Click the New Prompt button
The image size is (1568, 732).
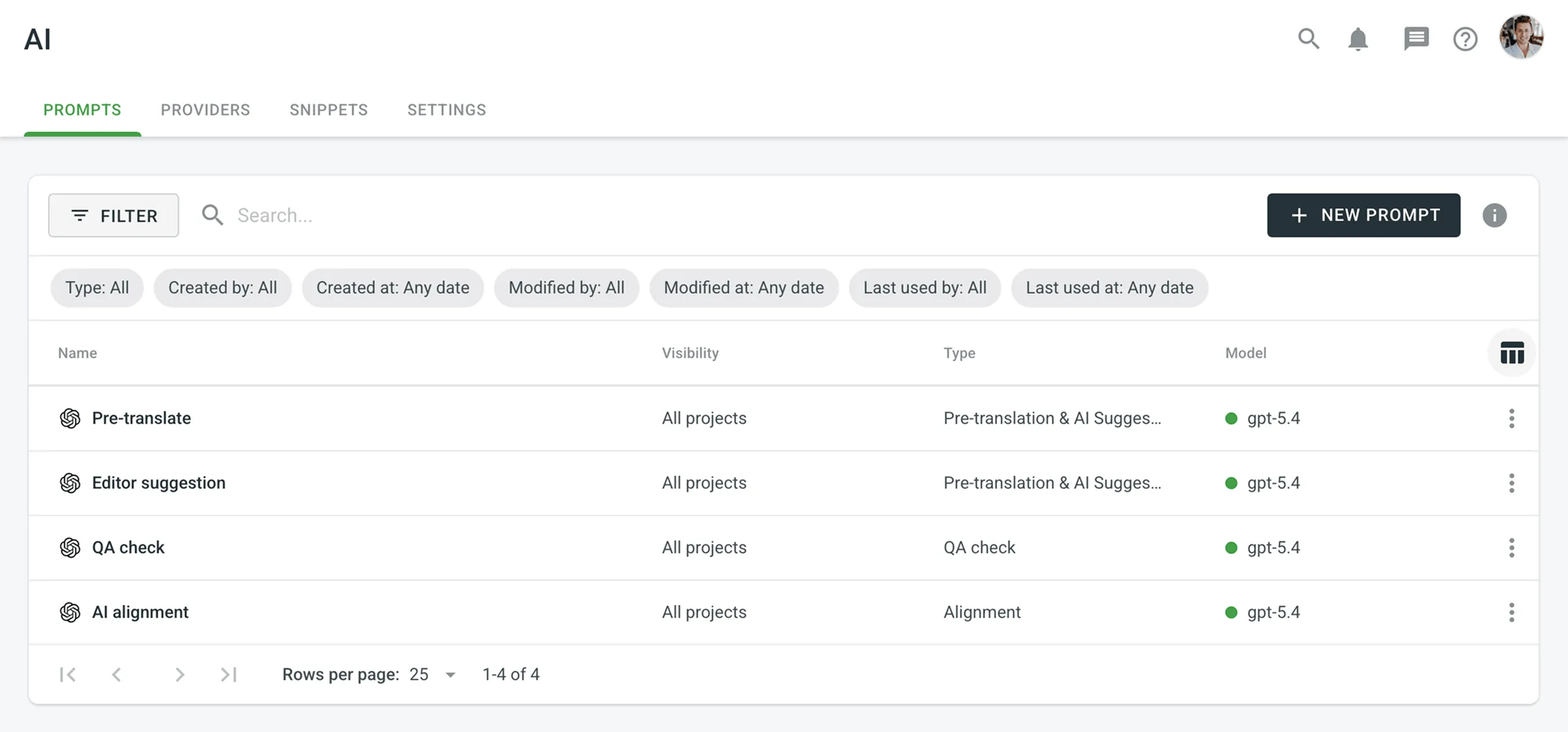[1363, 215]
